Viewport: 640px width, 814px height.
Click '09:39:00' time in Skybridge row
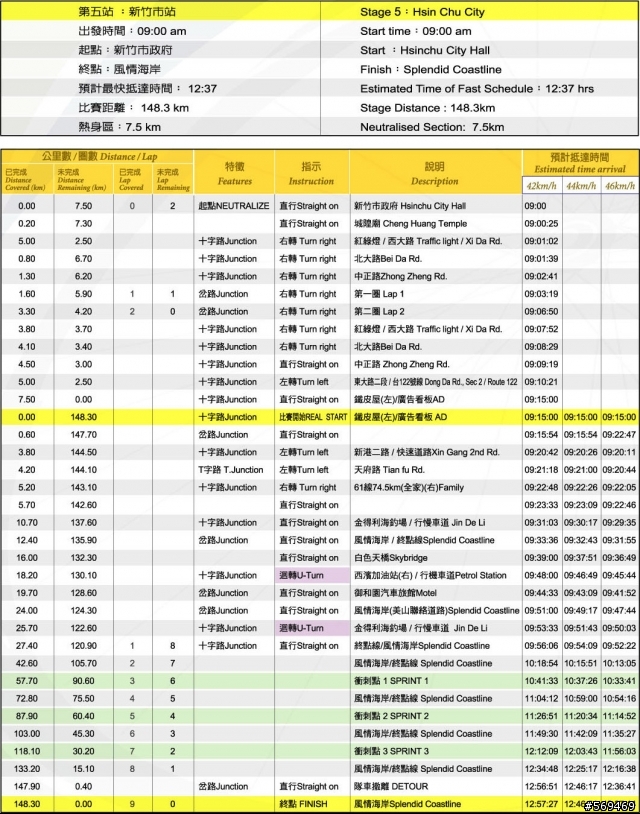pyautogui.click(x=541, y=558)
